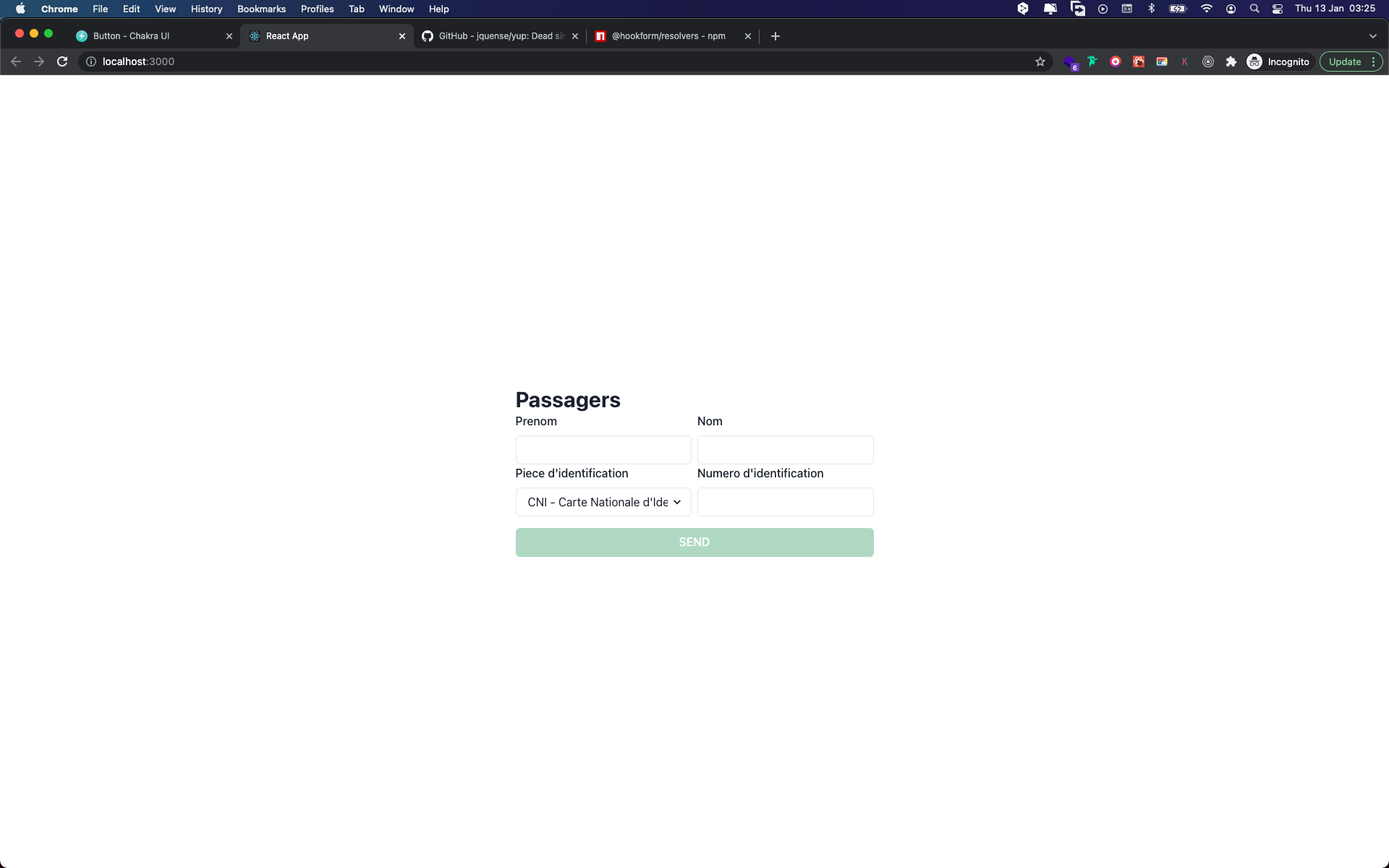The image size is (1389, 868).
Task: Click the bookmark star icon
Action: [x=1040, y=61]
